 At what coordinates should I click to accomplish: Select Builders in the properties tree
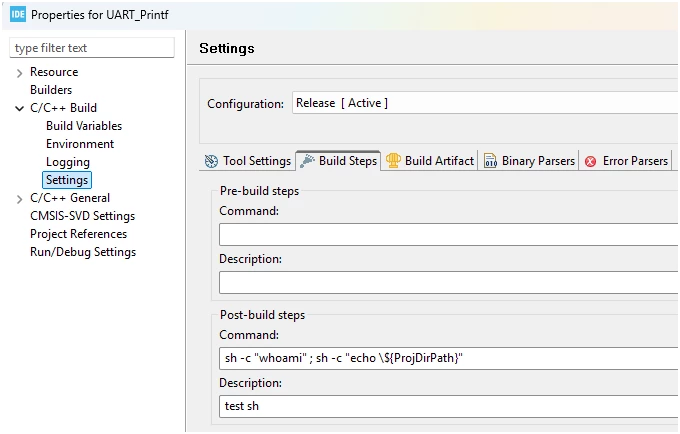(51, 90)
